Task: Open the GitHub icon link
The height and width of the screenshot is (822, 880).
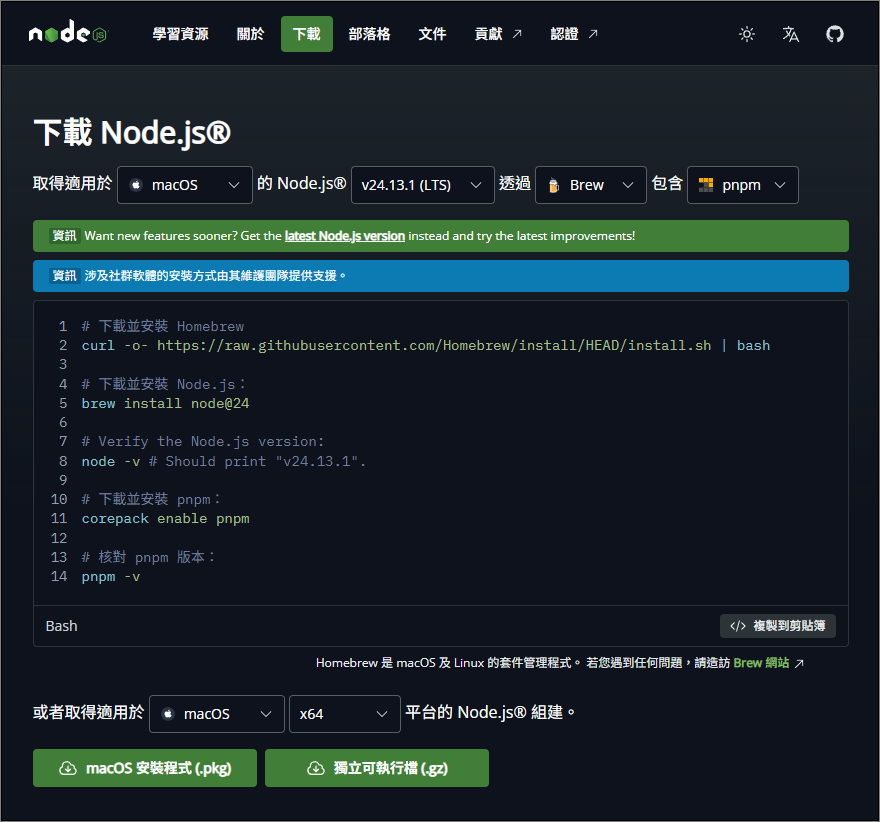Action: [x=835, y=34]
